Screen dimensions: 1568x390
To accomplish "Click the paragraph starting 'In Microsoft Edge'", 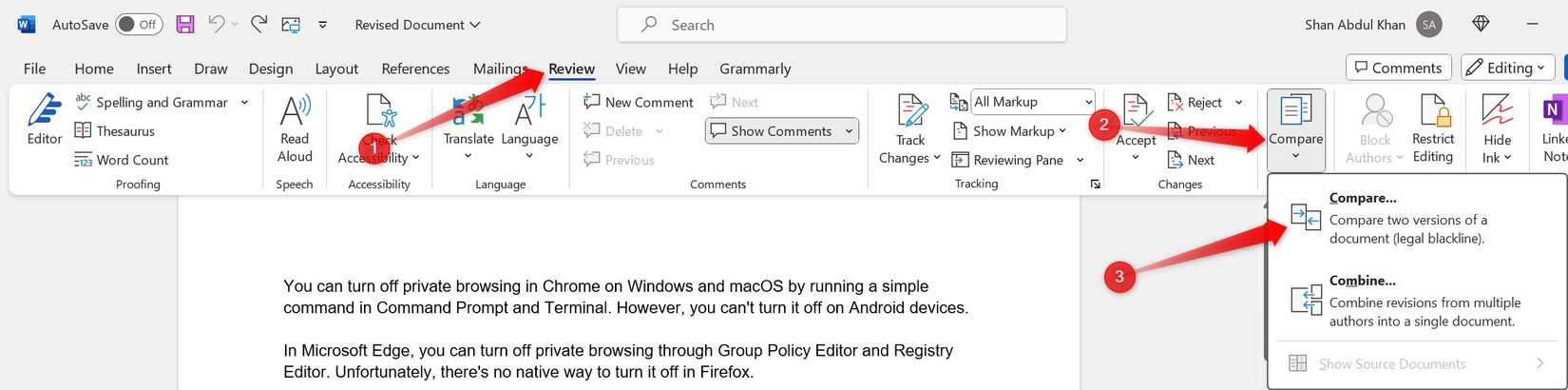I will tap(618, 361).
